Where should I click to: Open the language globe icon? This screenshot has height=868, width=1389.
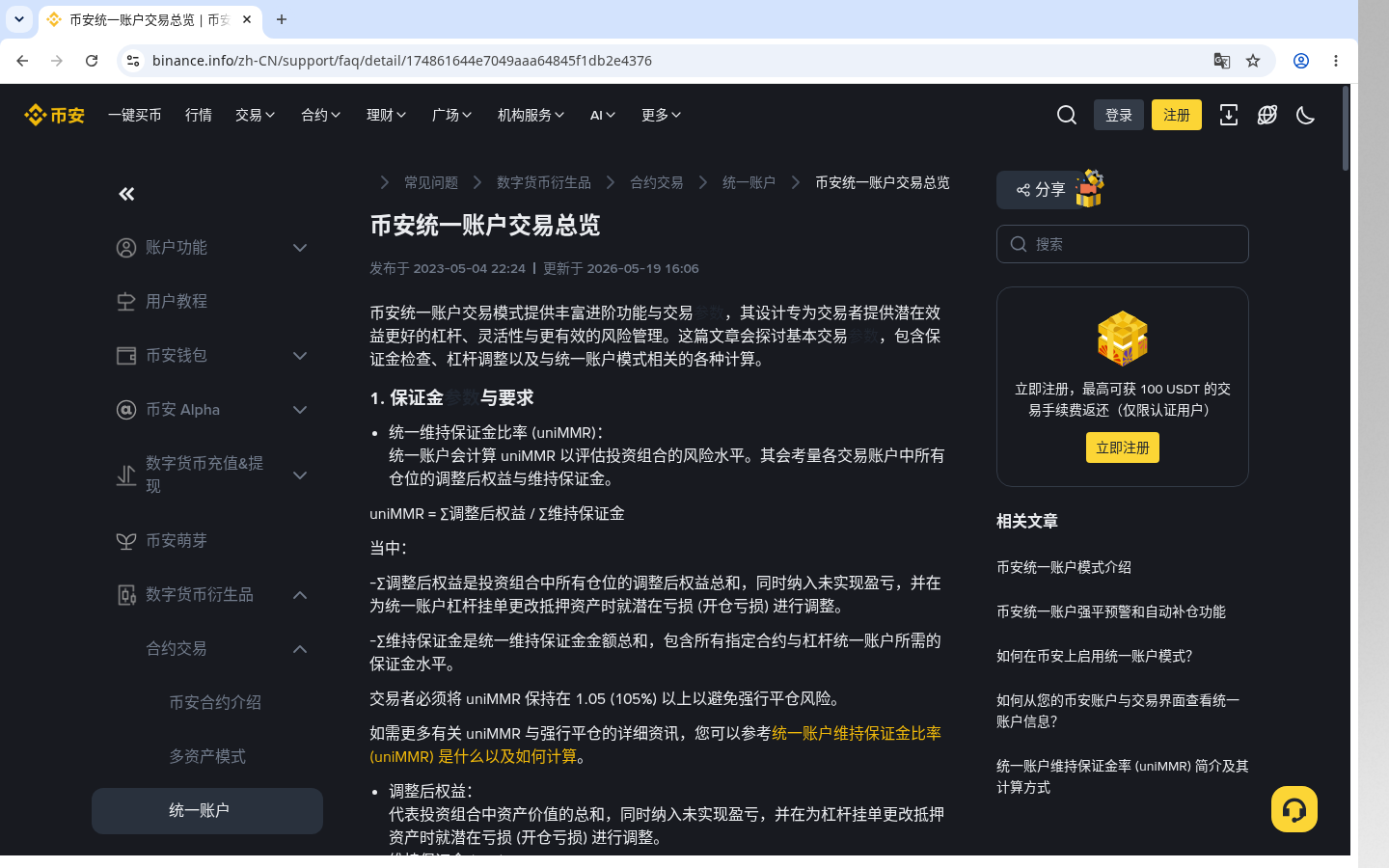(x=1267, y=115)
